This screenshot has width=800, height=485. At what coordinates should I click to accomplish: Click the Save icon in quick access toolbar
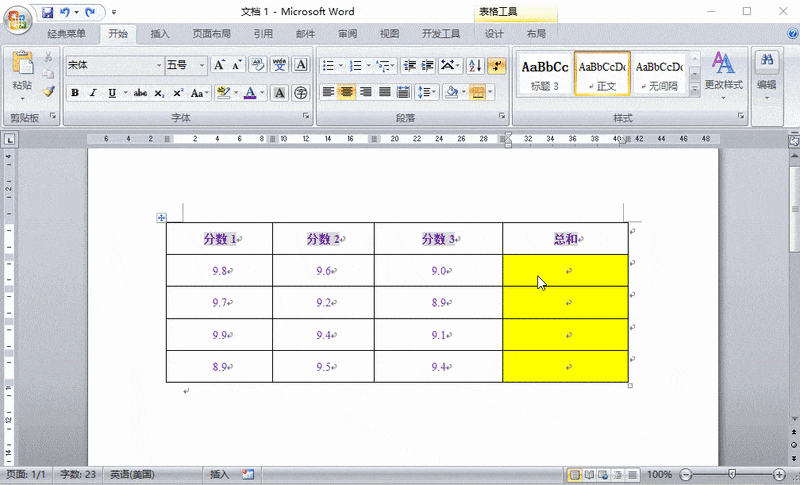(x=48, y=12)
